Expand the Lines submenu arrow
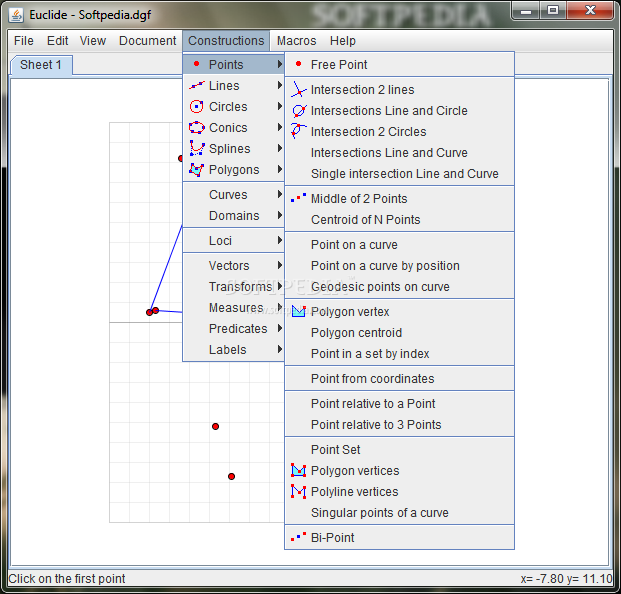This screenshot has width=621, height=594. (280, 85)
